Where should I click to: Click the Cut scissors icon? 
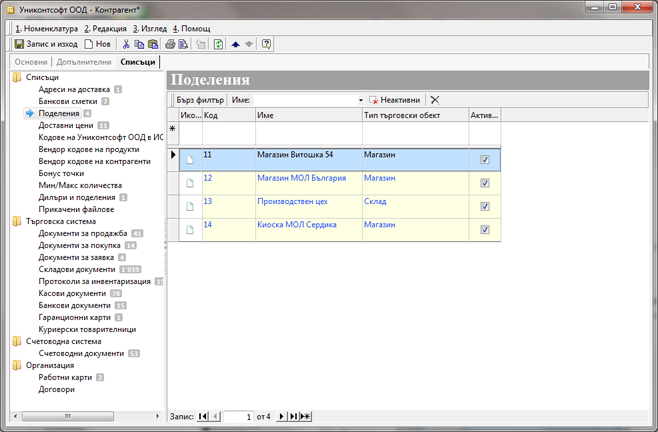pos(126,44)
